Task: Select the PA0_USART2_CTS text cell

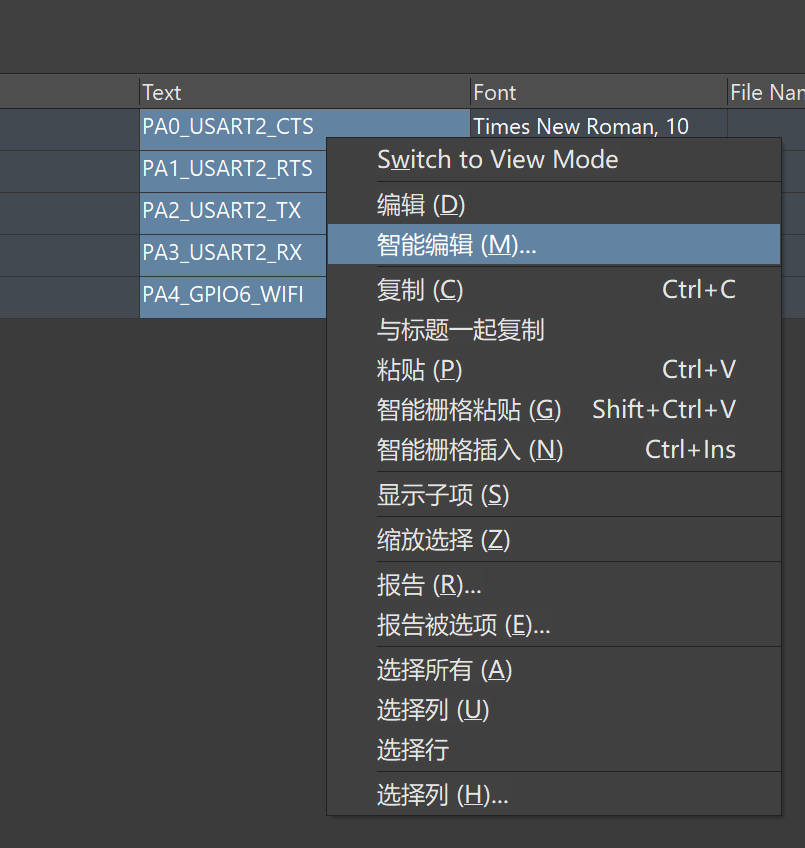Action: click(228, 127)
